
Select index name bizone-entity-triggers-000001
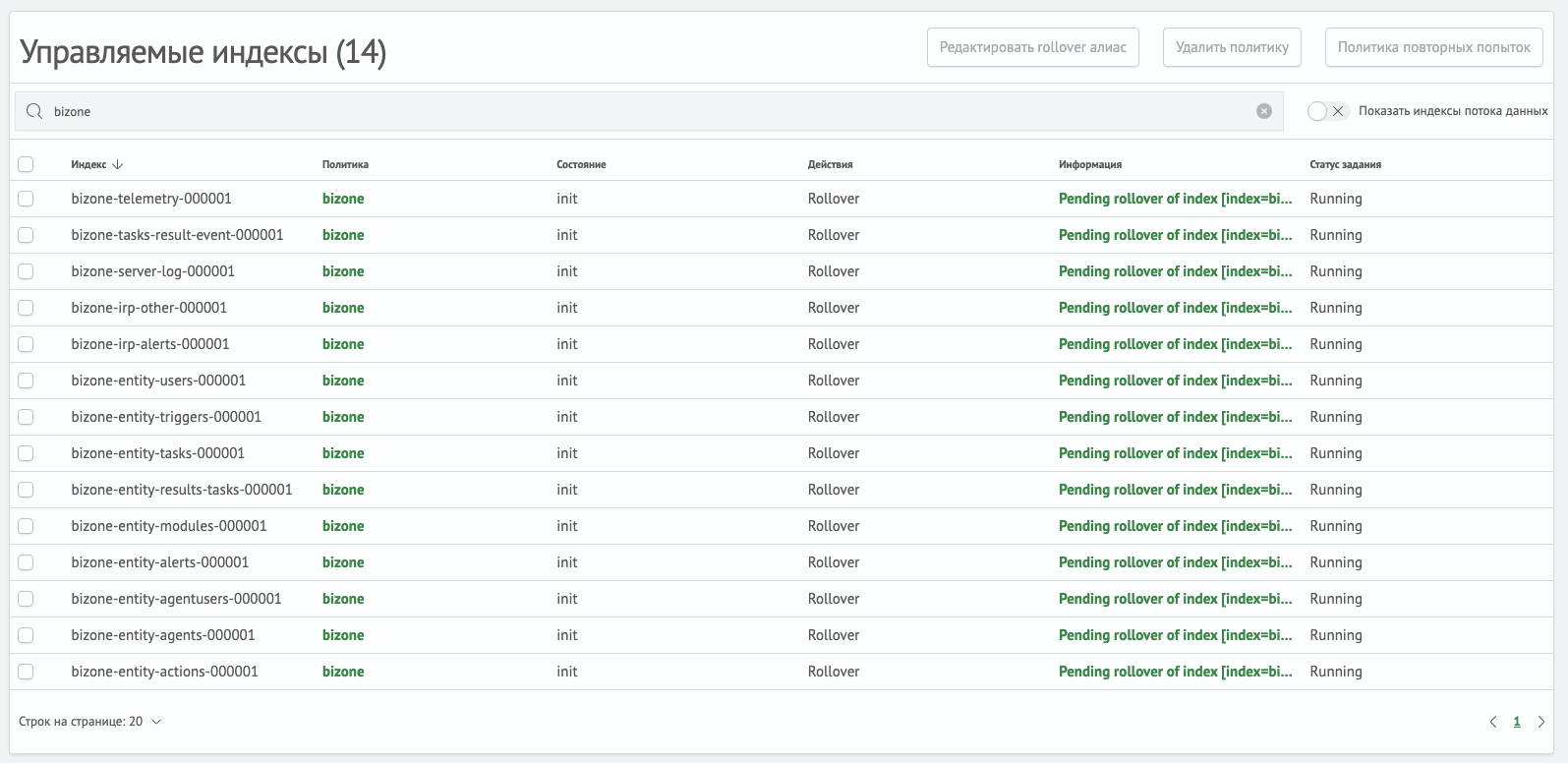(166, 417)
